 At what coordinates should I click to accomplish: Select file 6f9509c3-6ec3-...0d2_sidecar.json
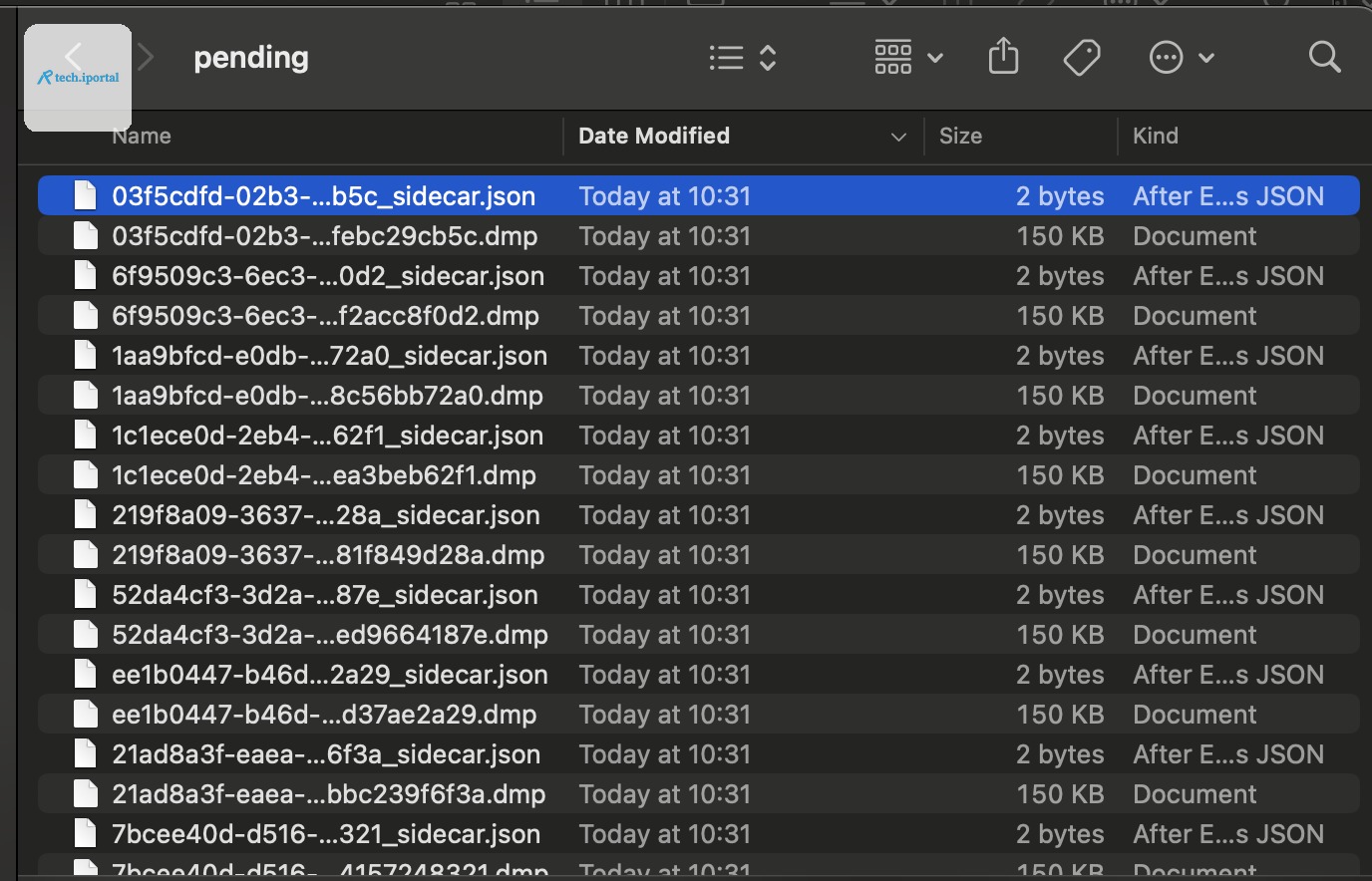(x=699, y=276)
